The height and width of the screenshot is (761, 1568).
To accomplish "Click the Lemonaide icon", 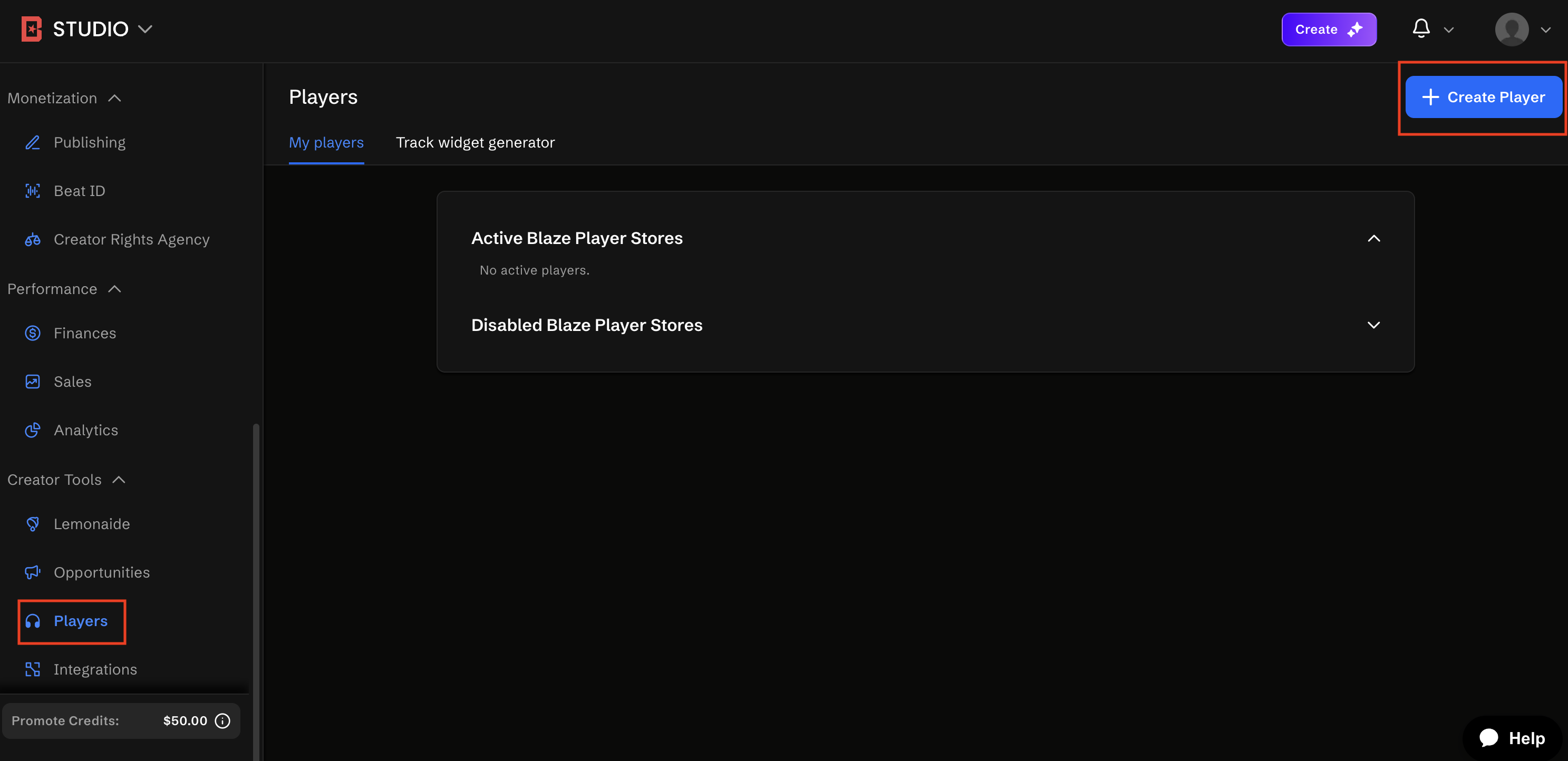I will [x=32, y=524].
